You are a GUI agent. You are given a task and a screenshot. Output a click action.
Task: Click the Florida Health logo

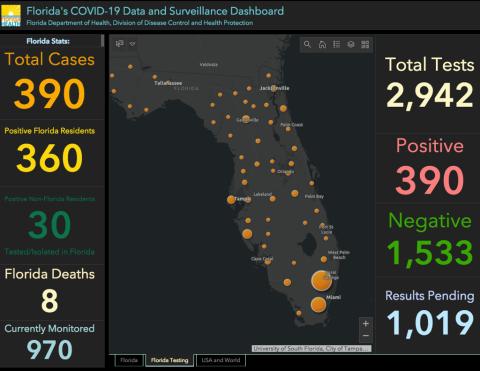tap(11, 16)
